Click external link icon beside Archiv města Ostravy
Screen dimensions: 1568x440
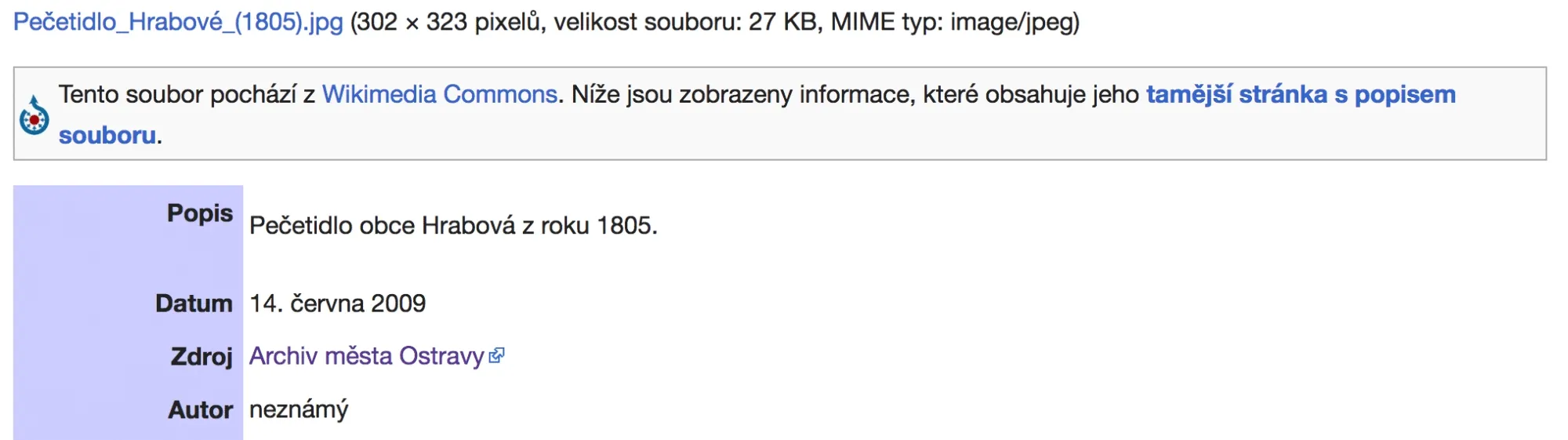(496, 356)
